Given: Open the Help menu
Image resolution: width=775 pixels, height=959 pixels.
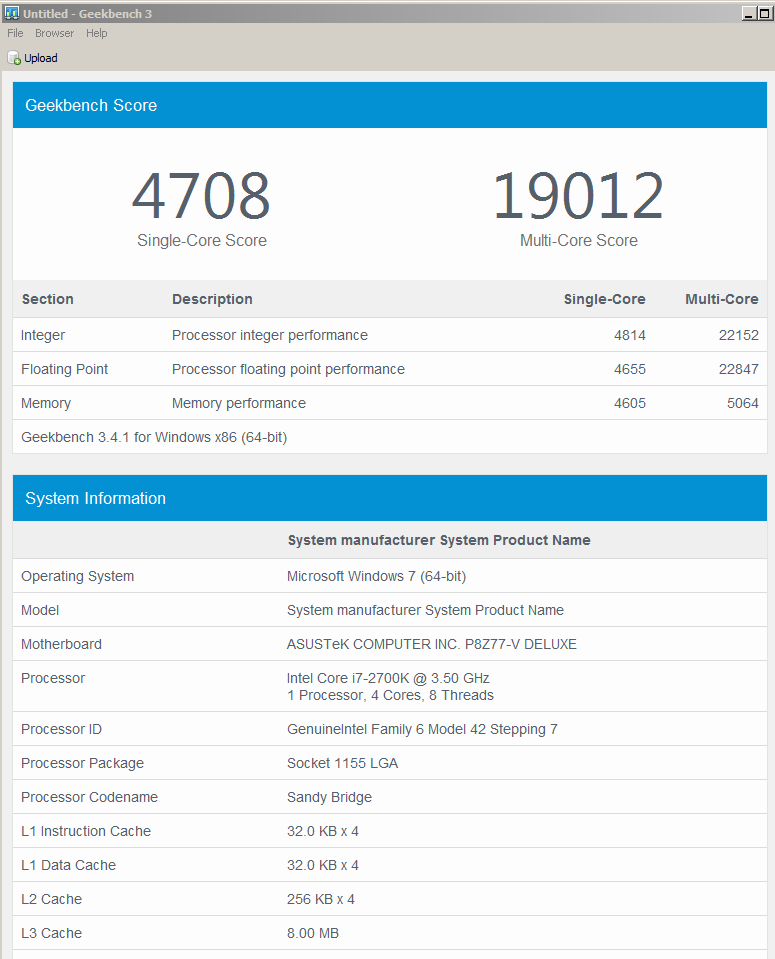Looking at the screenshot, I should (97, 33).
